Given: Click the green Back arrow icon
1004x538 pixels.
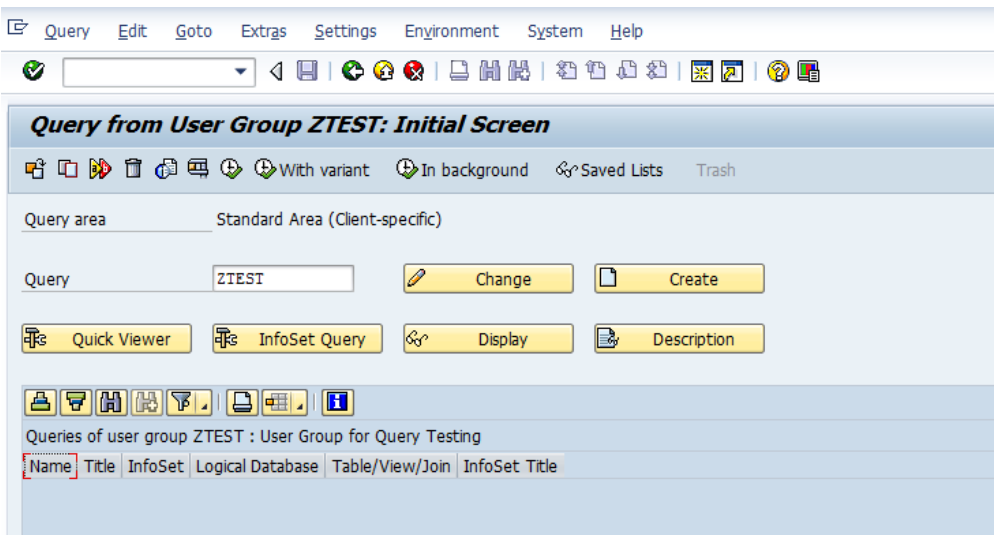Looking at the screenshot, I should point(353,70).
